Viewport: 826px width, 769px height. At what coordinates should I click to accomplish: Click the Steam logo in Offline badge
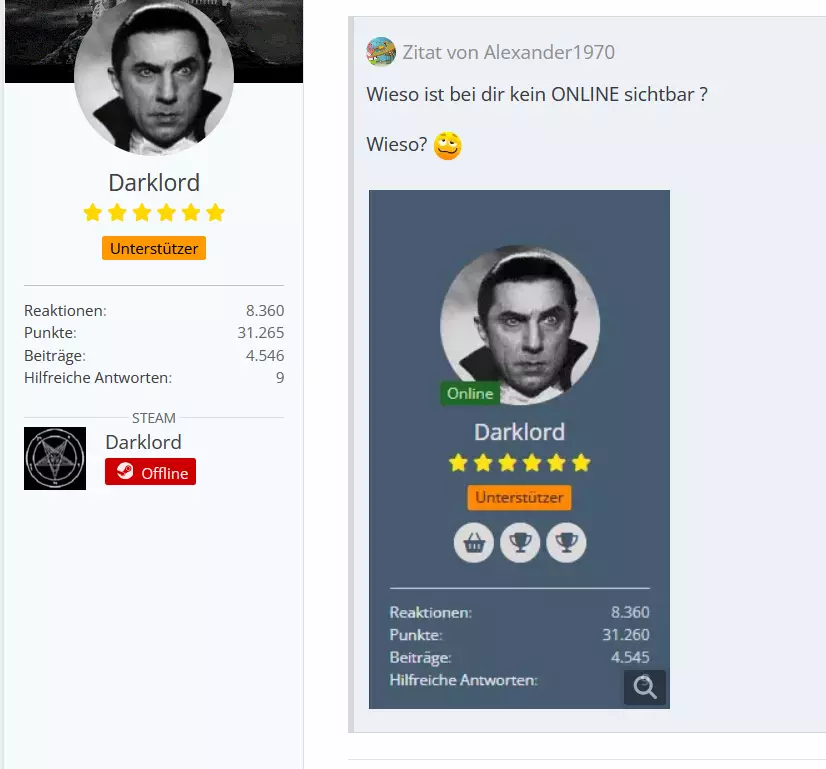point(125,470)
